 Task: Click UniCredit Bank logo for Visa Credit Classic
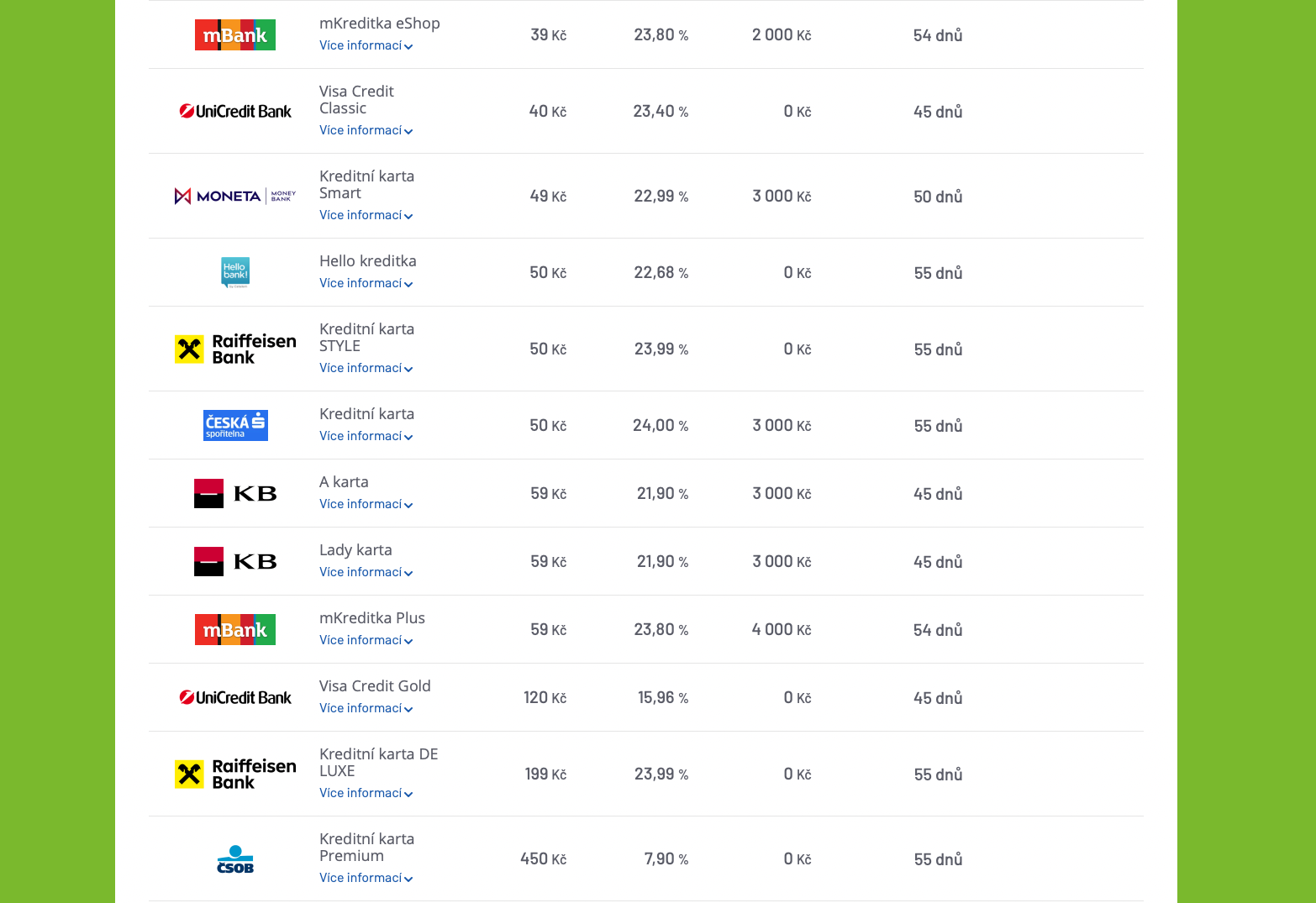click(235, 111)
